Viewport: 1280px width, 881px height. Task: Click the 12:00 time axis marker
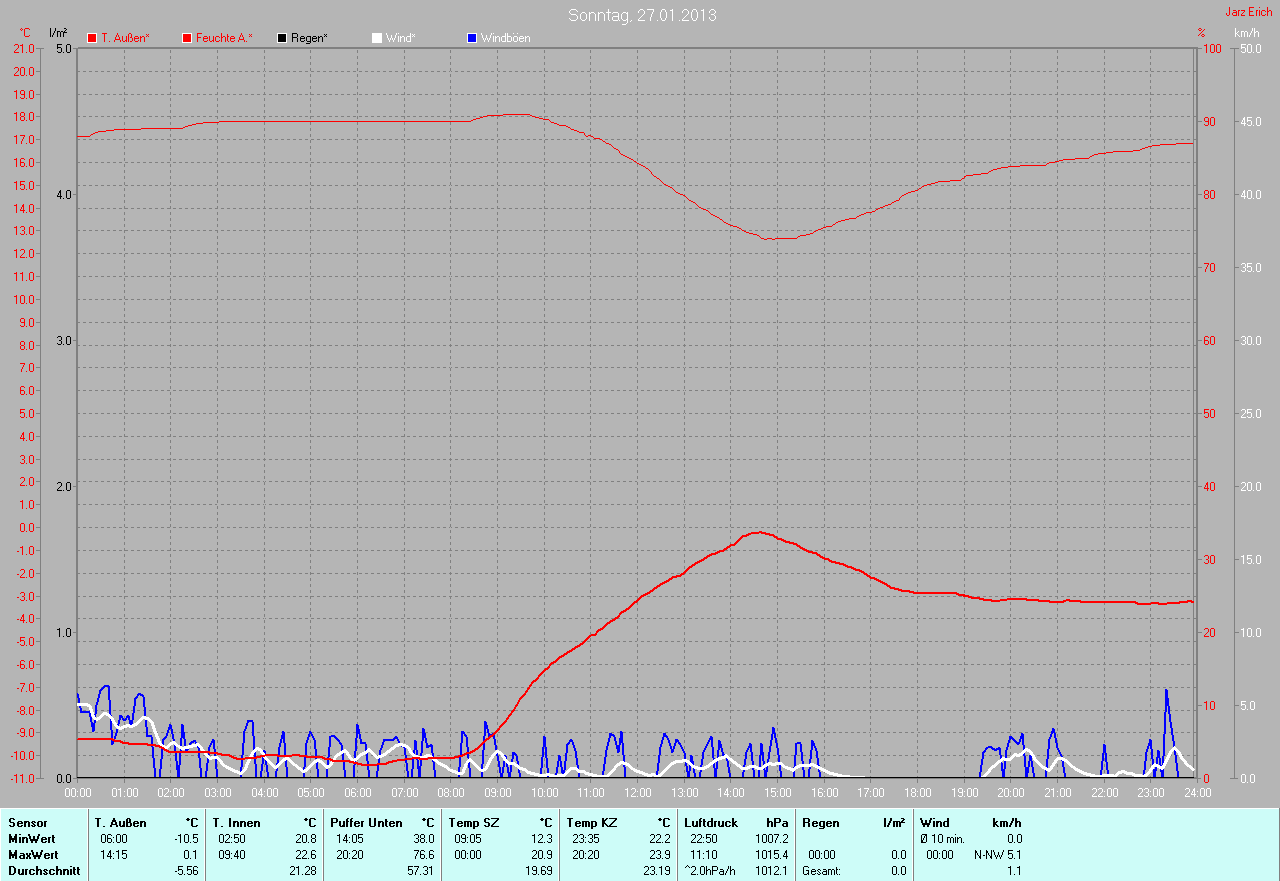(x=638, y=793)
